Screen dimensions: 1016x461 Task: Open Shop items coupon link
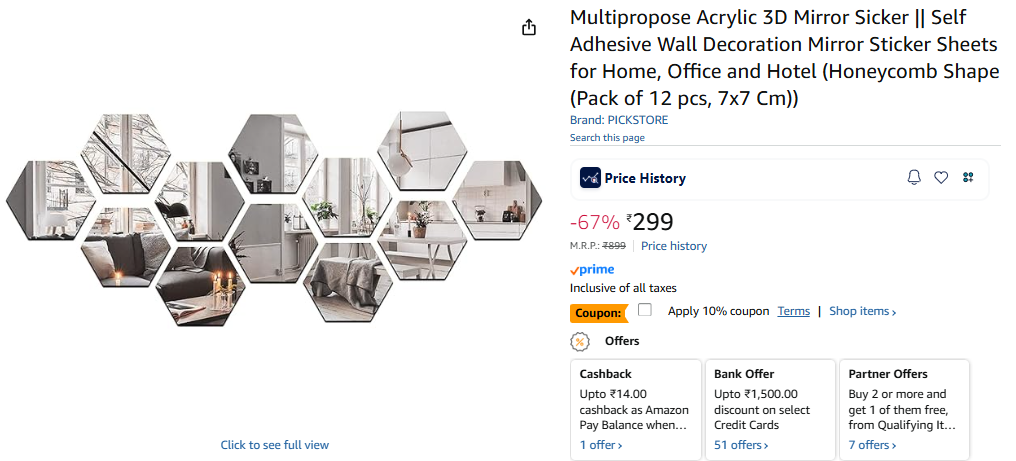862,311
